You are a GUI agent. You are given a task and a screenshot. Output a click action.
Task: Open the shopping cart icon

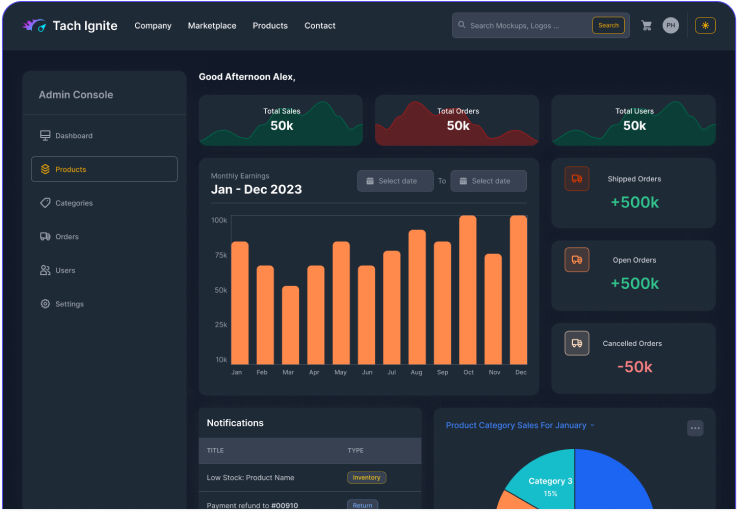point(647,25)
